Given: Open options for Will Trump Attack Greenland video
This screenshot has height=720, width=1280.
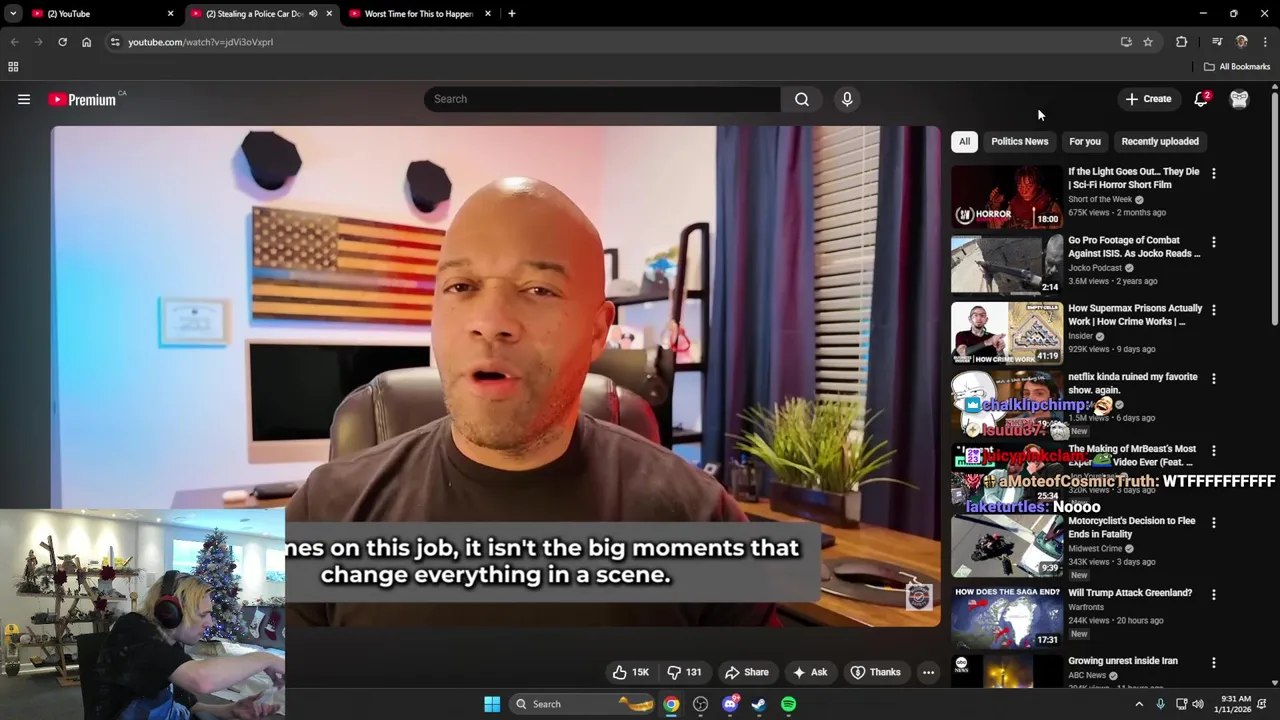Looking at the screenshot, I should click(1214, 594).
